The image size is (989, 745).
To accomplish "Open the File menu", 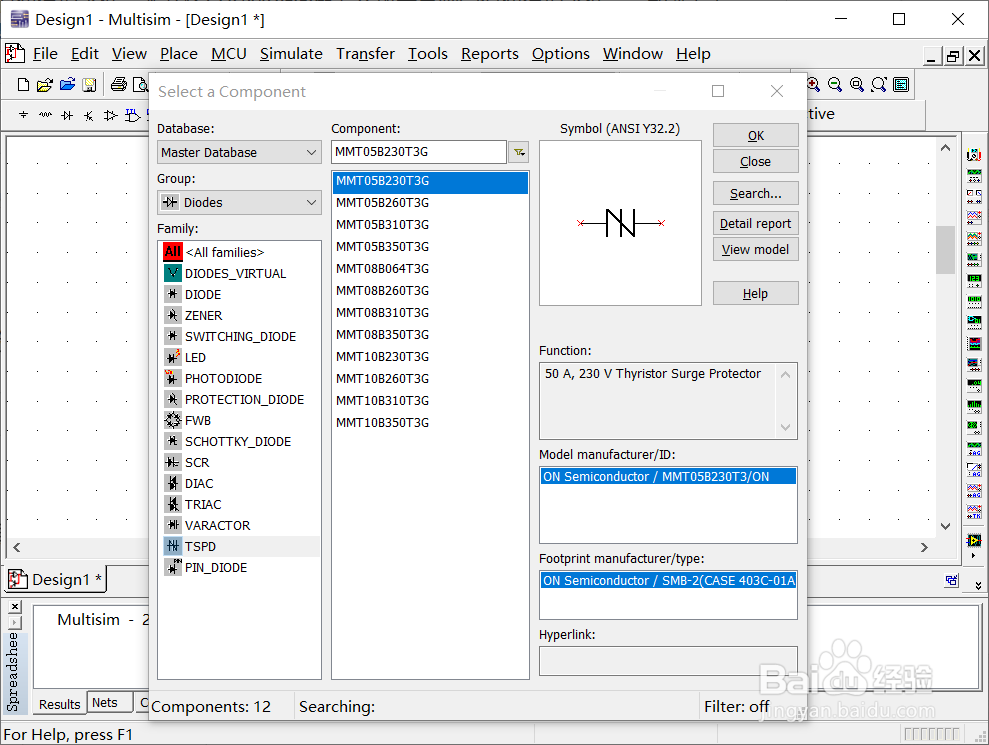I will (x=45, y=54).
